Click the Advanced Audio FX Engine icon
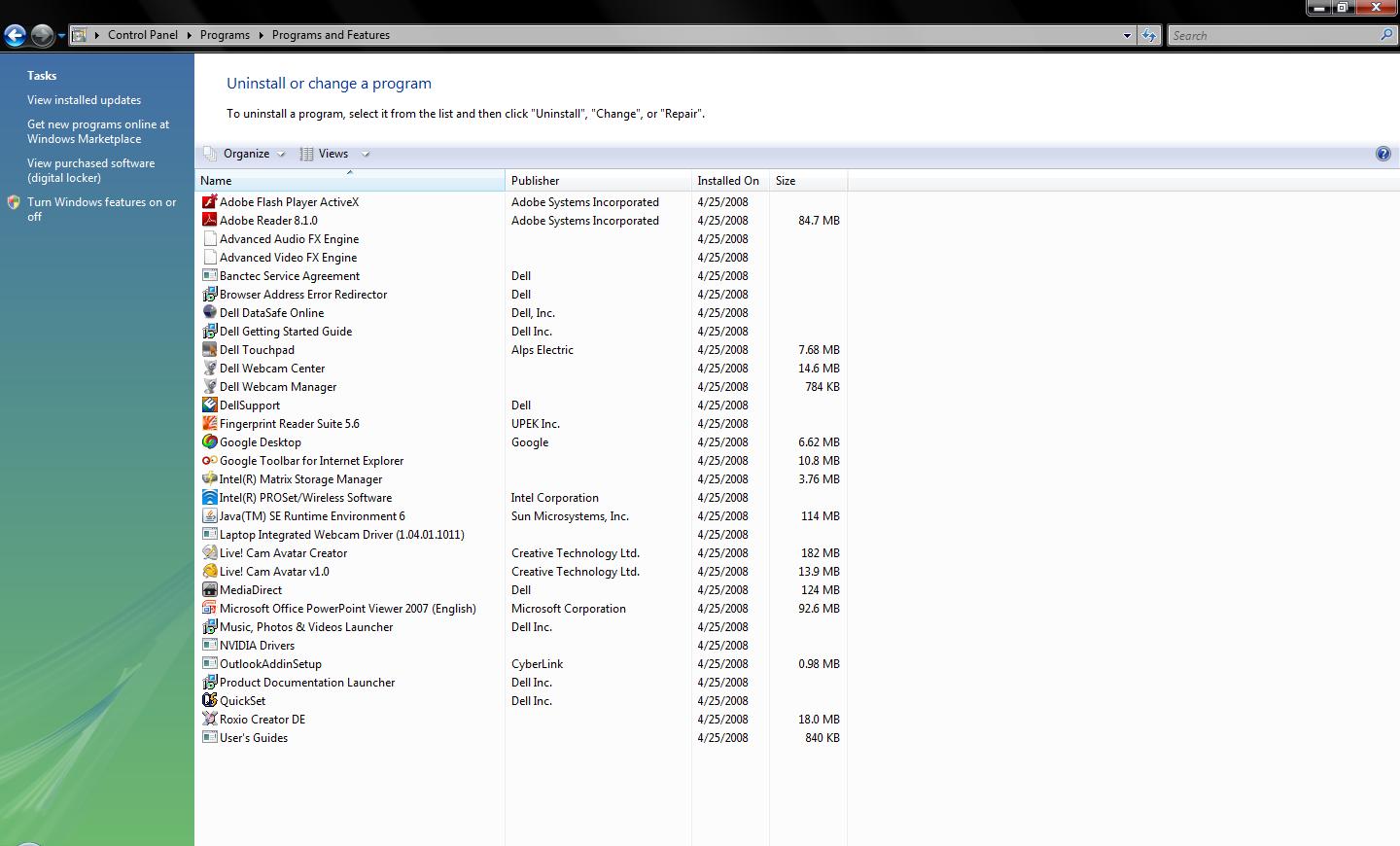The image size is (1400, 846). pyautogui.click(x=209, y=238)
